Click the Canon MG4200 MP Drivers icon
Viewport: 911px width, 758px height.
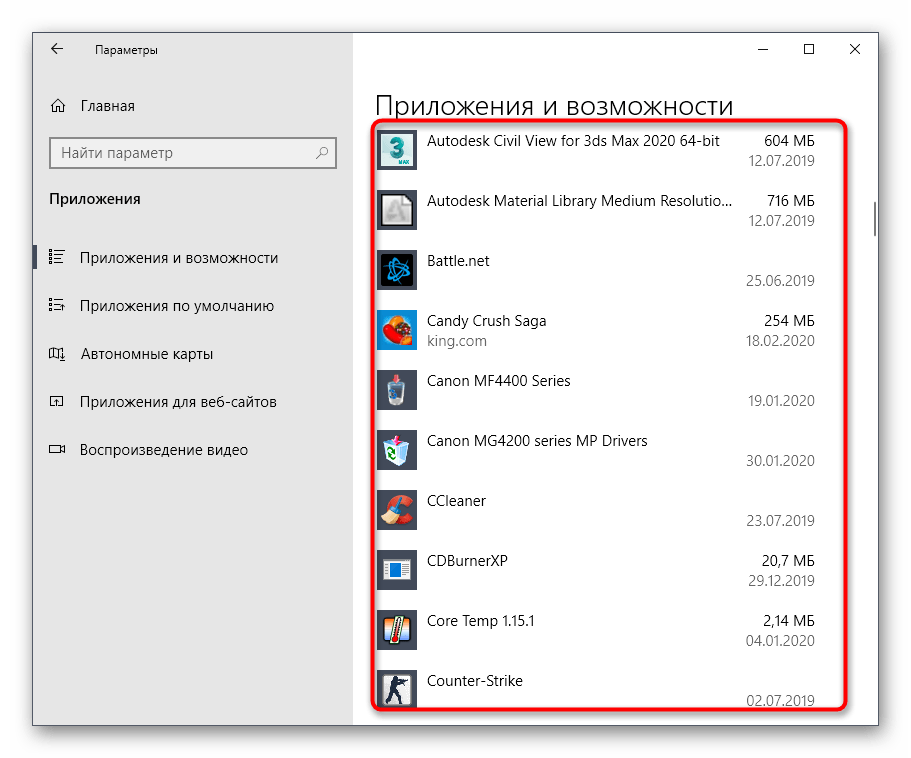[x=396, y=450]
